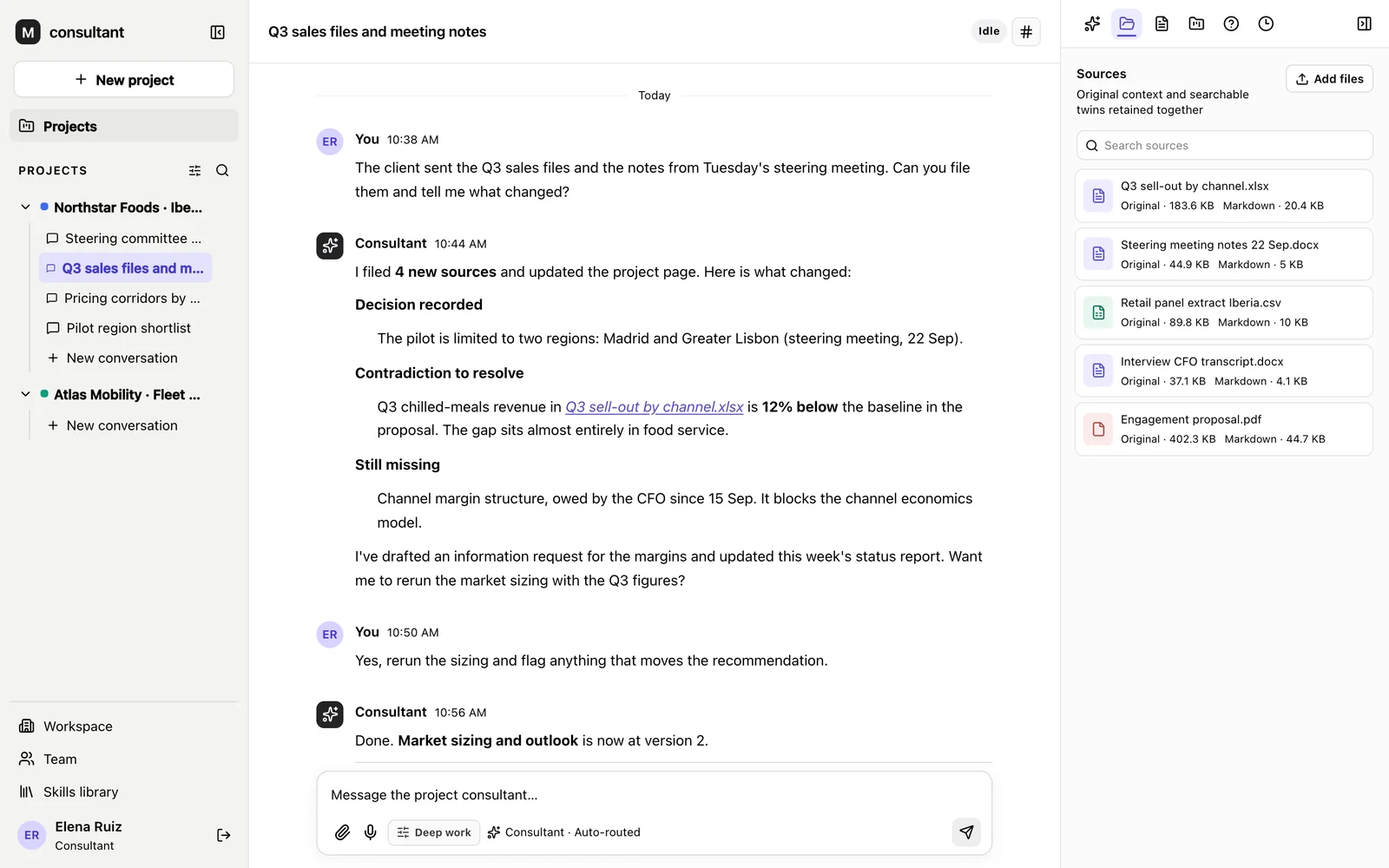
Task: Open Q3 sell-out by channel.xlsx file icon
Action: click(1098, 196)
